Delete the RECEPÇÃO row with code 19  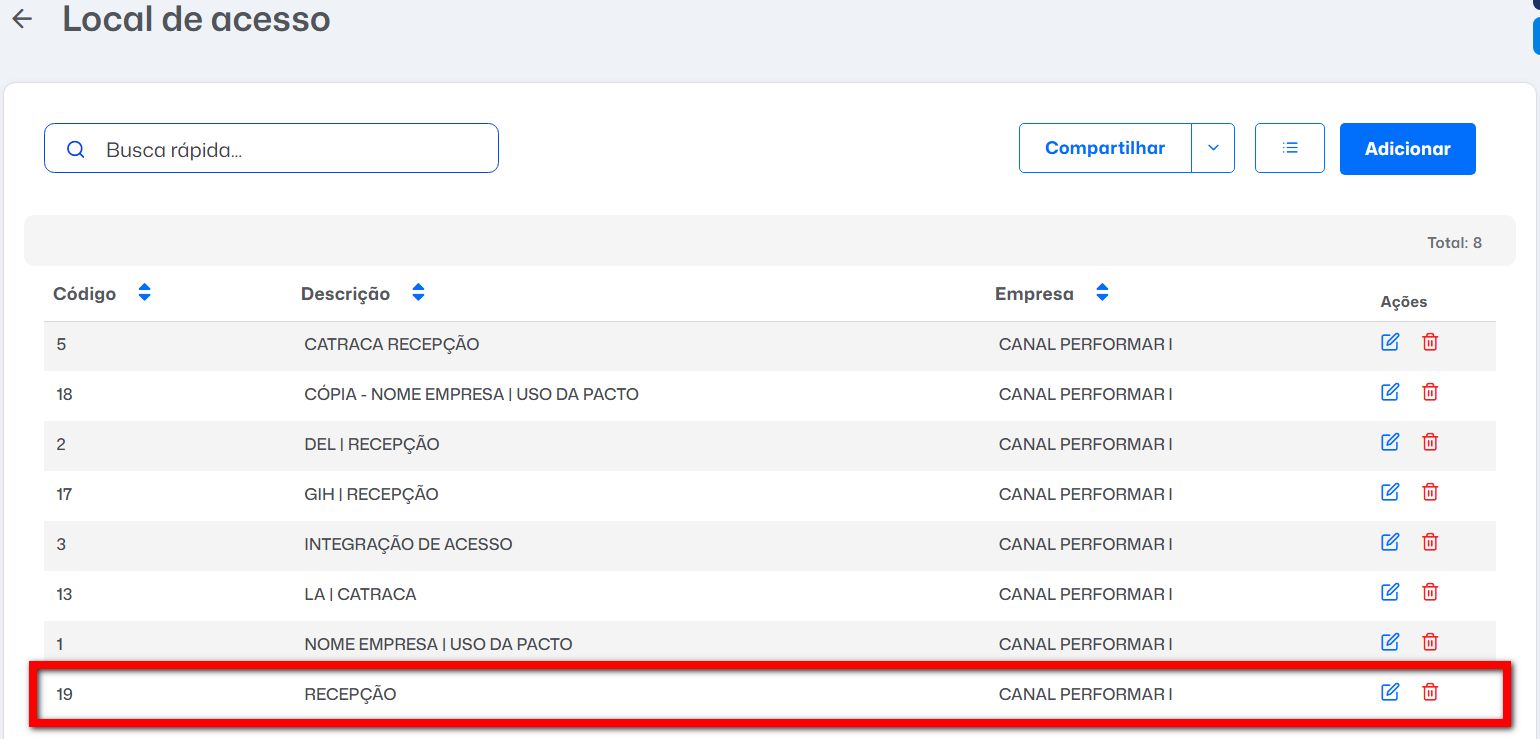(1430, 692)
